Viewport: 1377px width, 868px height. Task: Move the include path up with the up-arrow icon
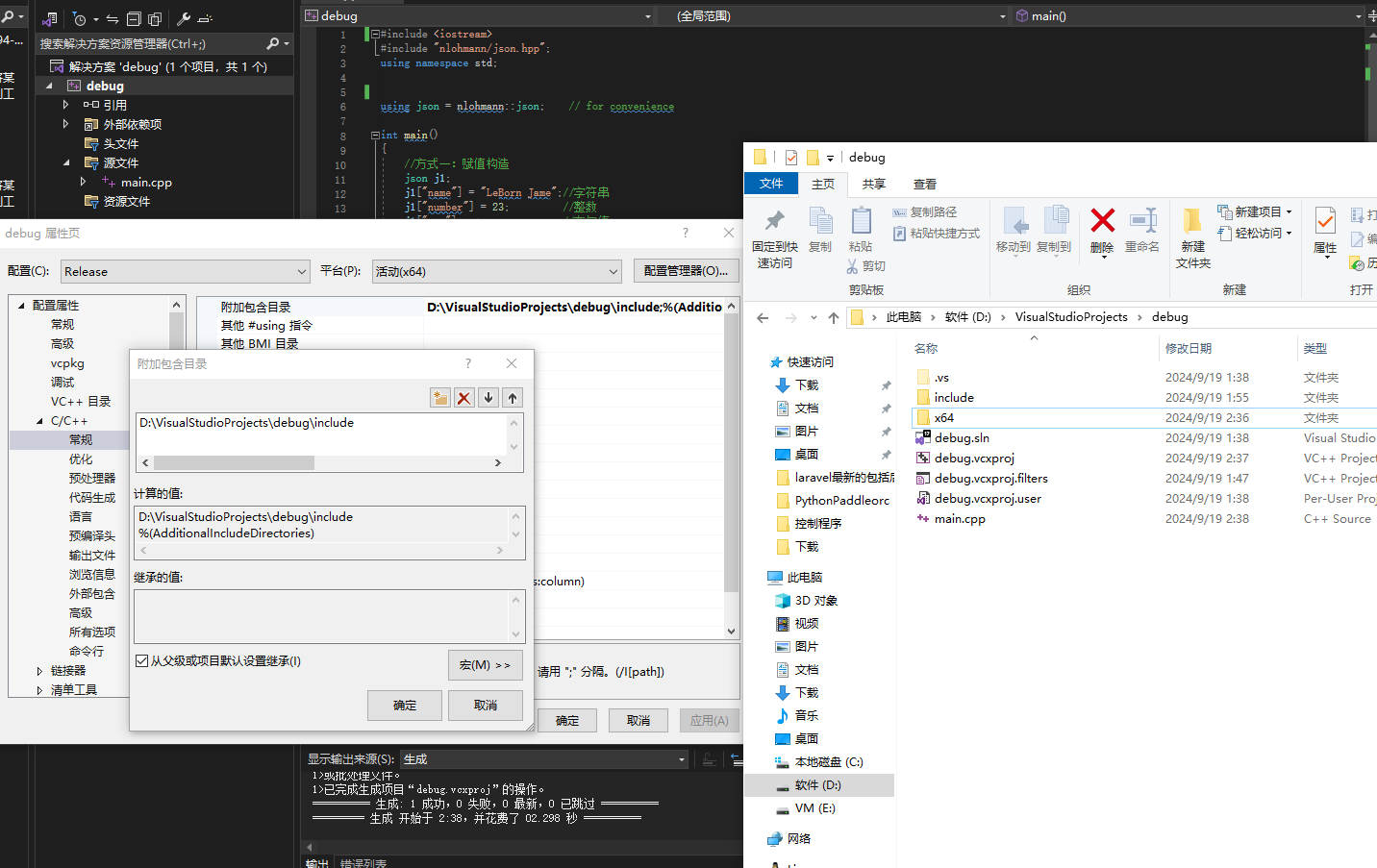point(513,398)
